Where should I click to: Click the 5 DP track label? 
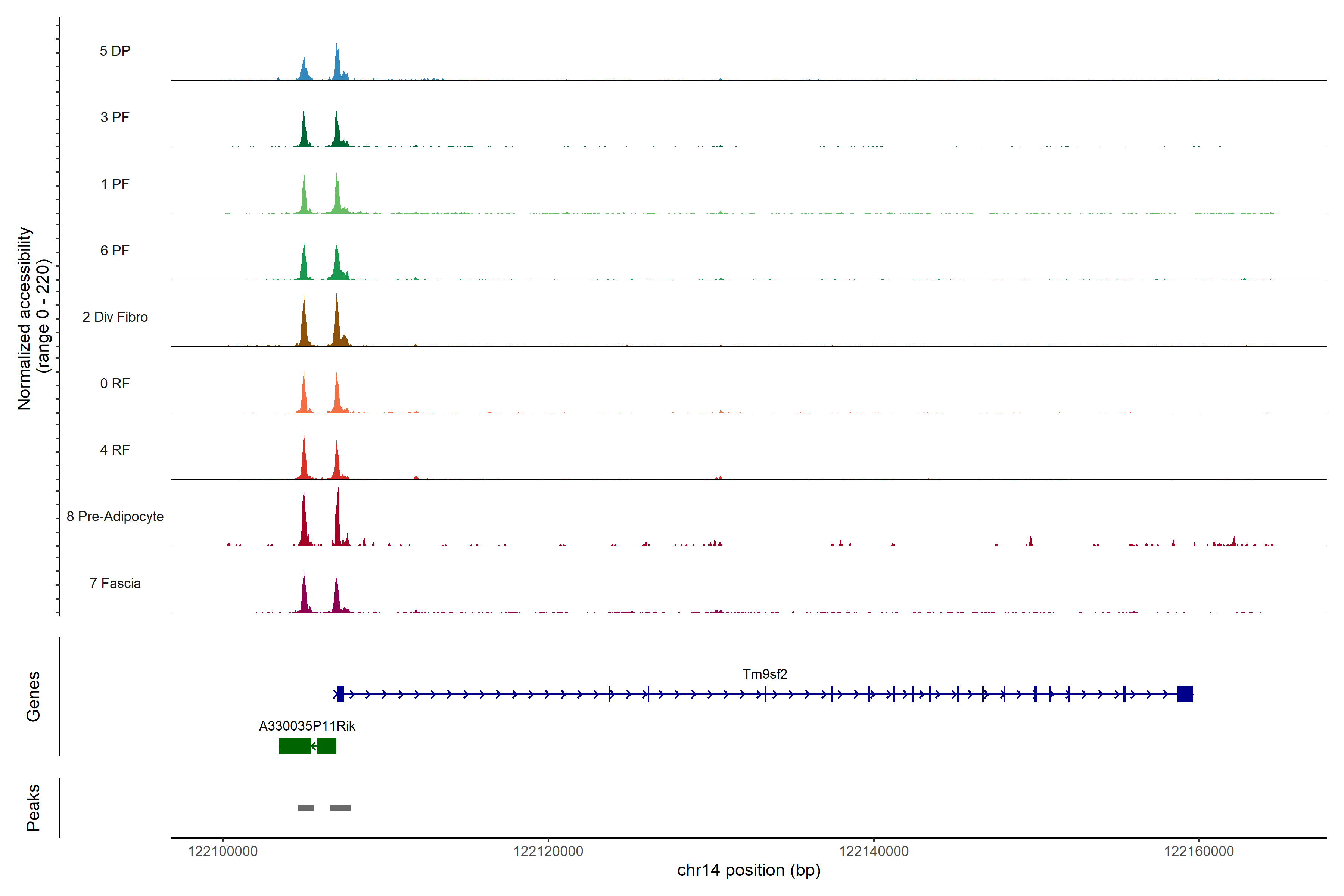click(115, 51)
